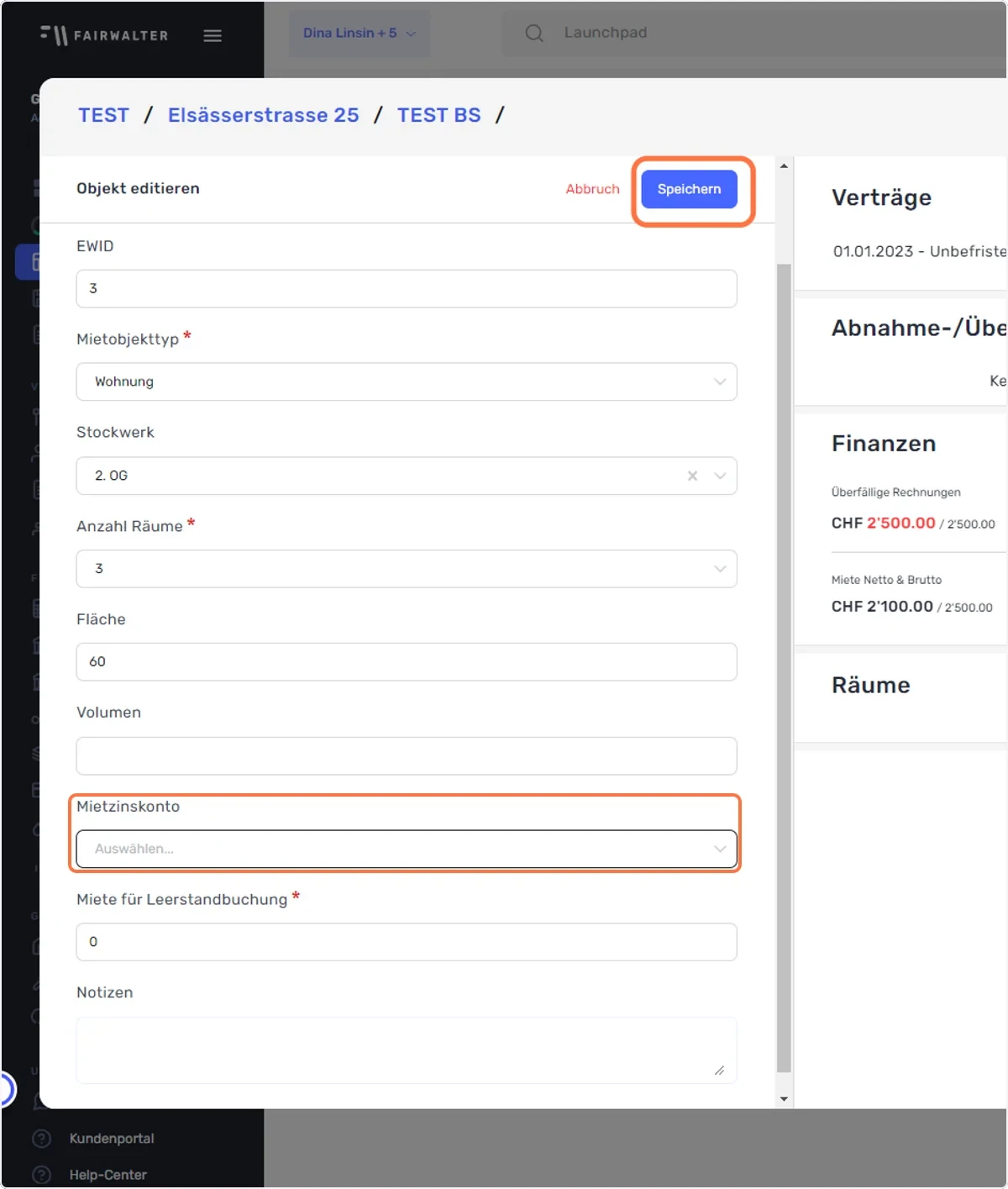Click the Finanzen heading

tap(884, 444)
